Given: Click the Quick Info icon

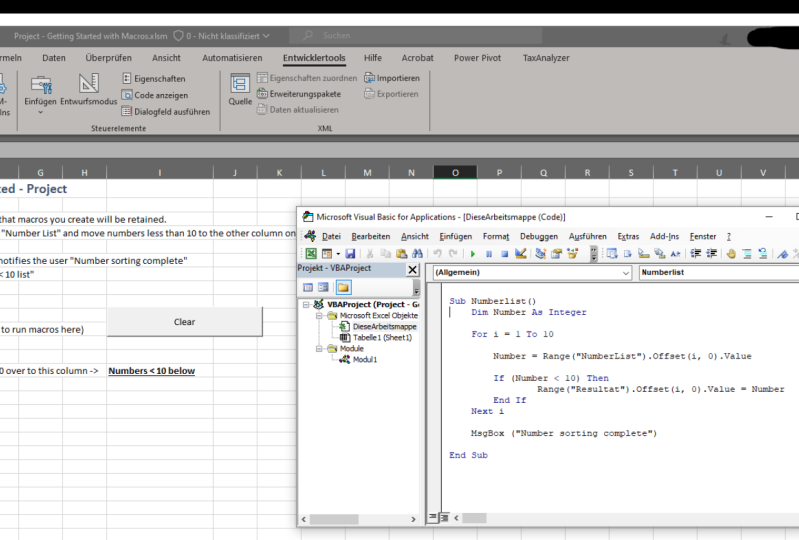Looking at the screenshot, I should tap(644, 253).
